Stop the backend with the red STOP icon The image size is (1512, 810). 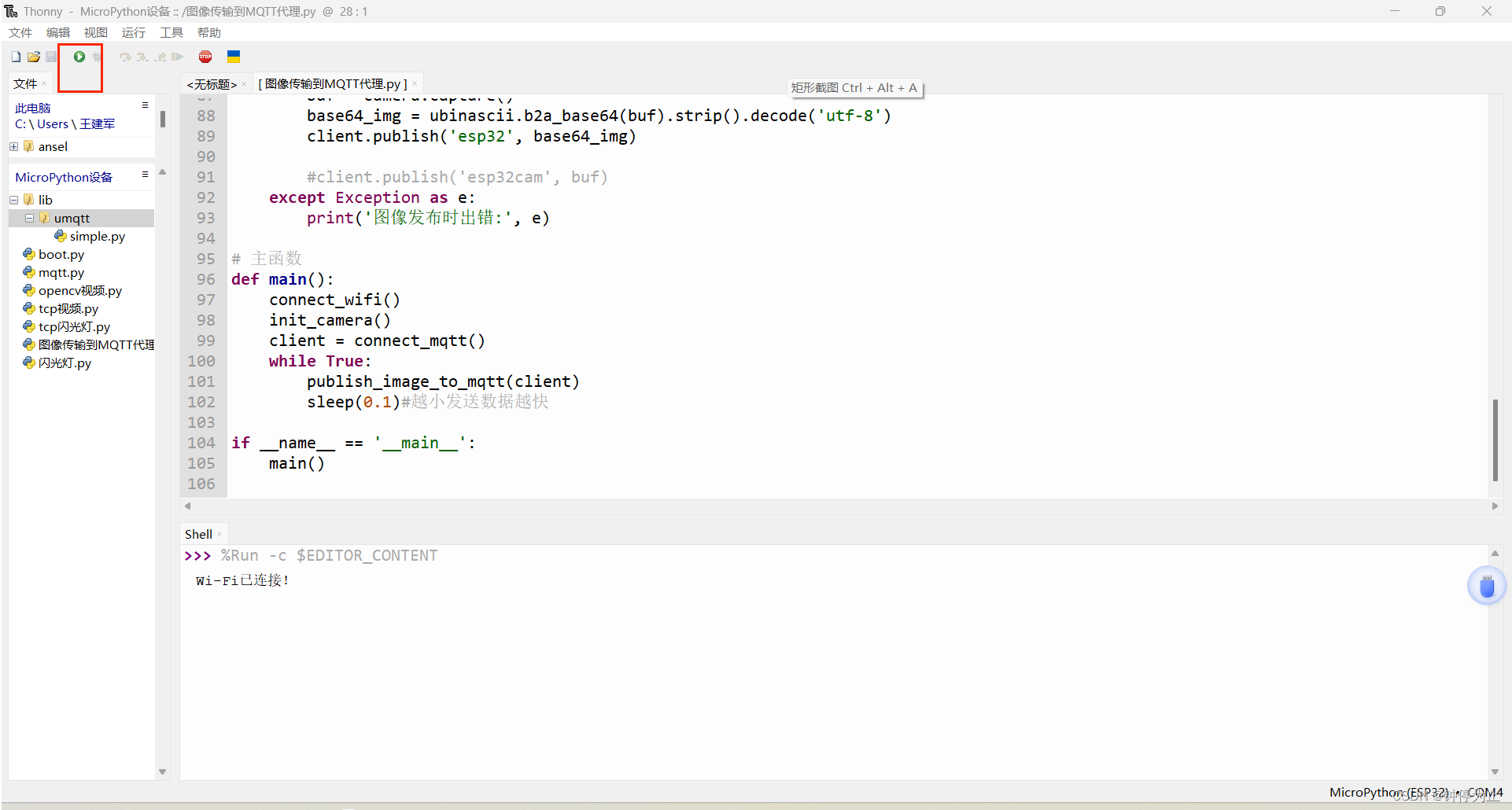click(205, 57)
